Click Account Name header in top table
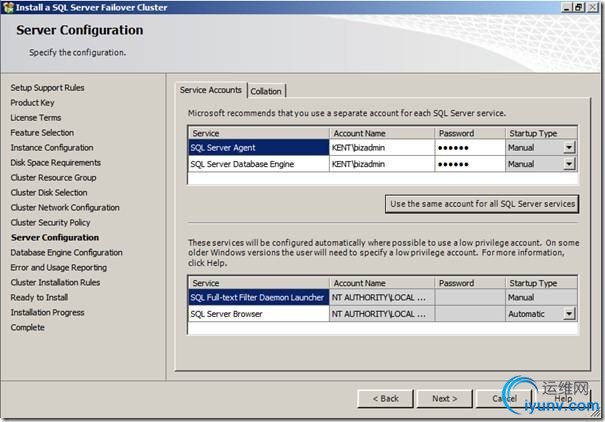 382,133
